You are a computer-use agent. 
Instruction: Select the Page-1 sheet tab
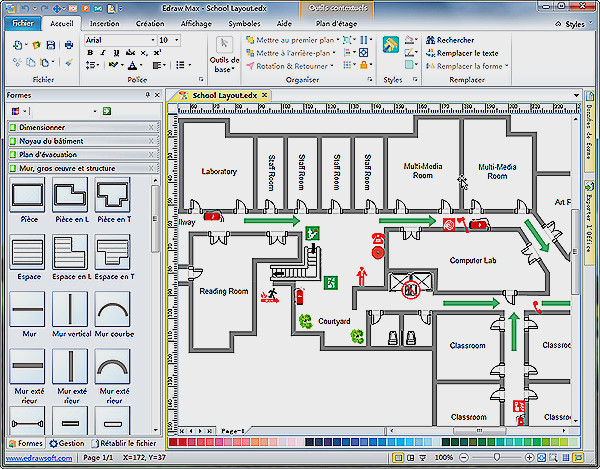233,431
